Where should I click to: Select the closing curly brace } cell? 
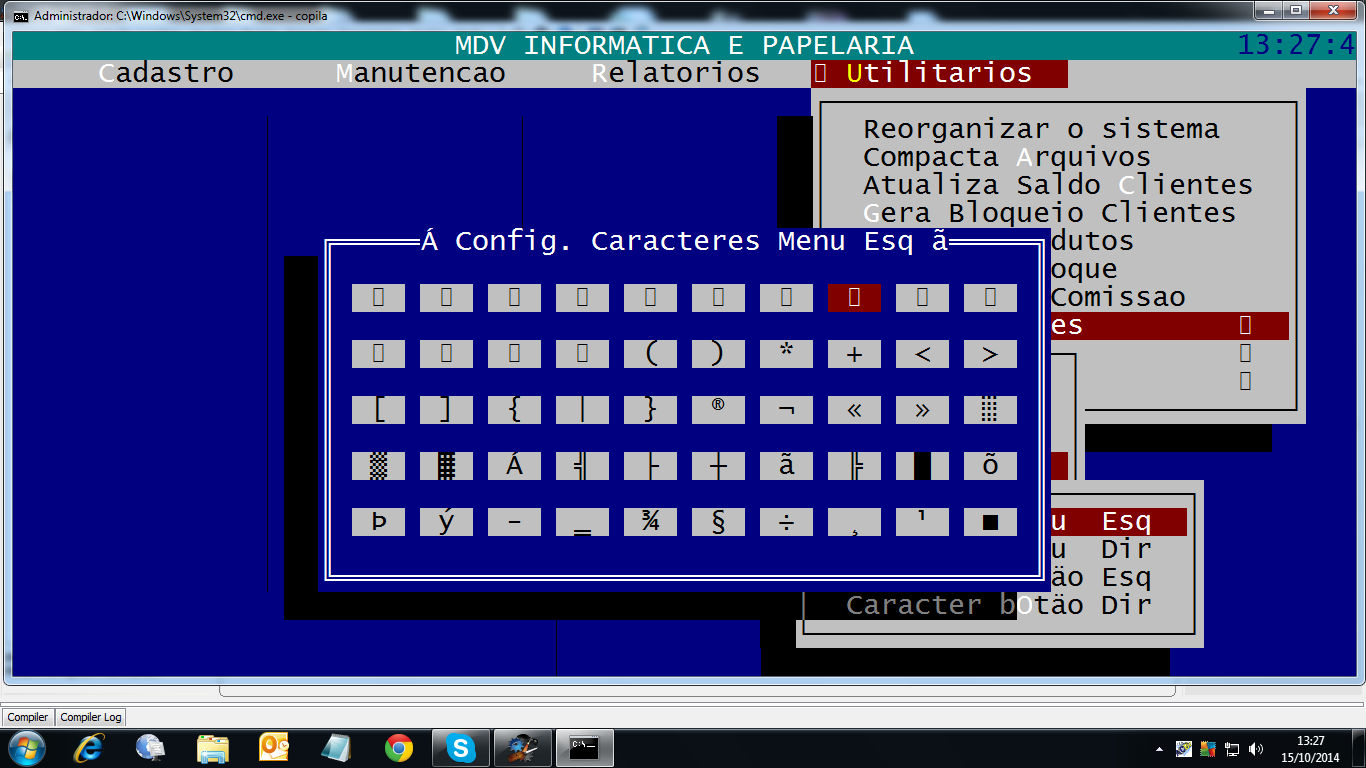(x=650, y=409)
